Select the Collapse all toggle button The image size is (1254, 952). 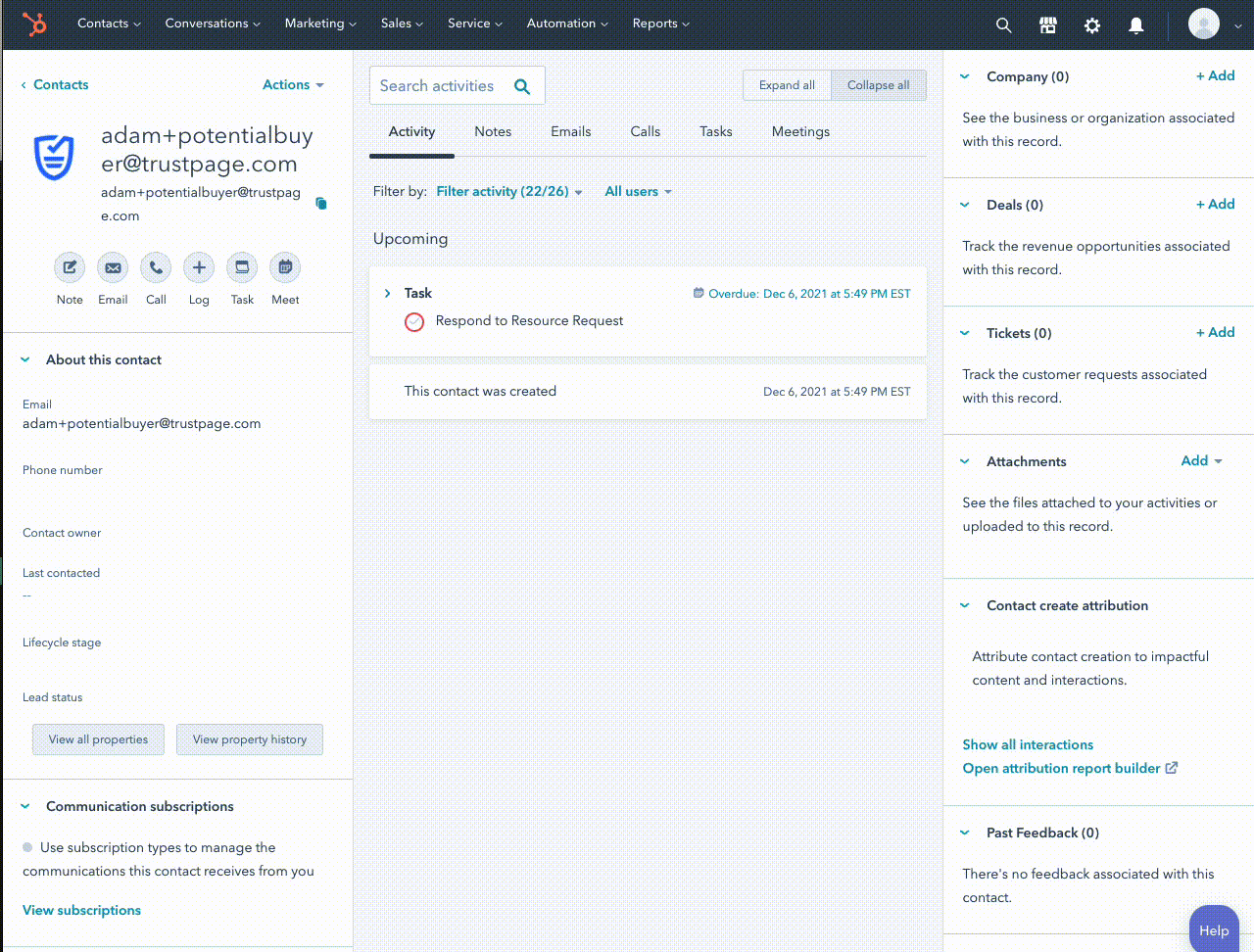pyautogui.click(x=878, y=85)
